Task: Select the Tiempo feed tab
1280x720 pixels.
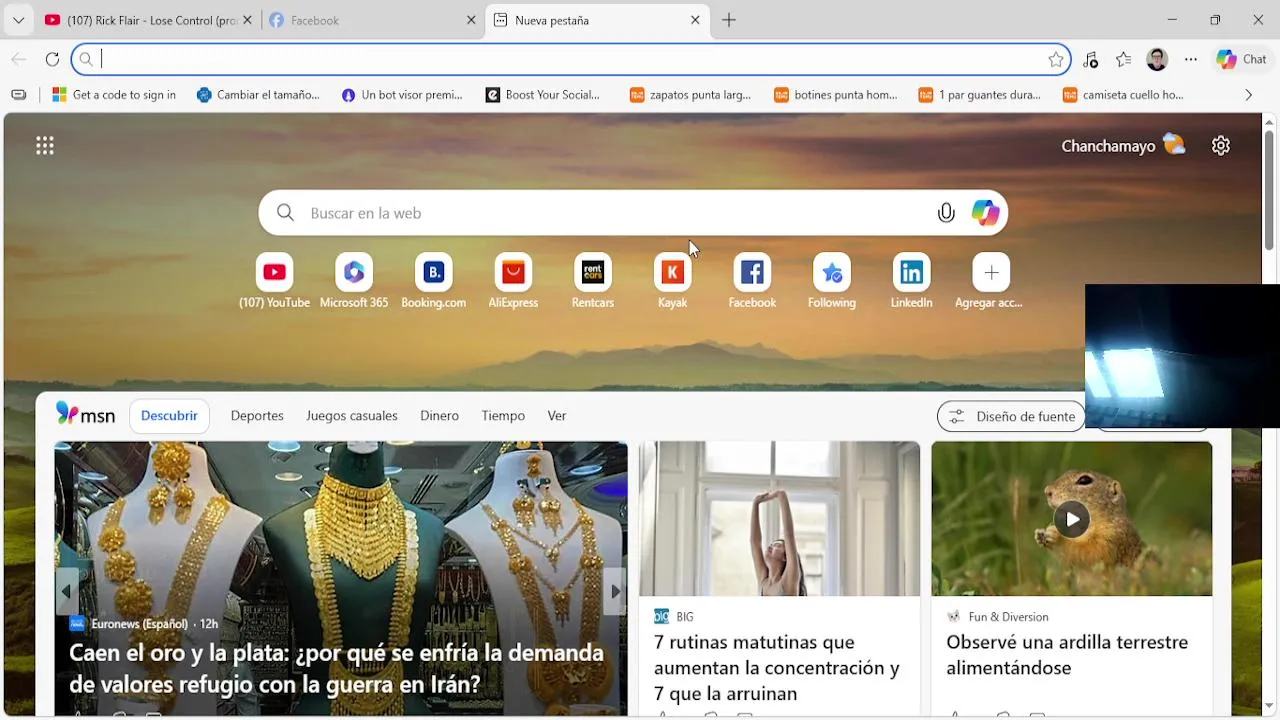Action: click(x=503, y=416)
